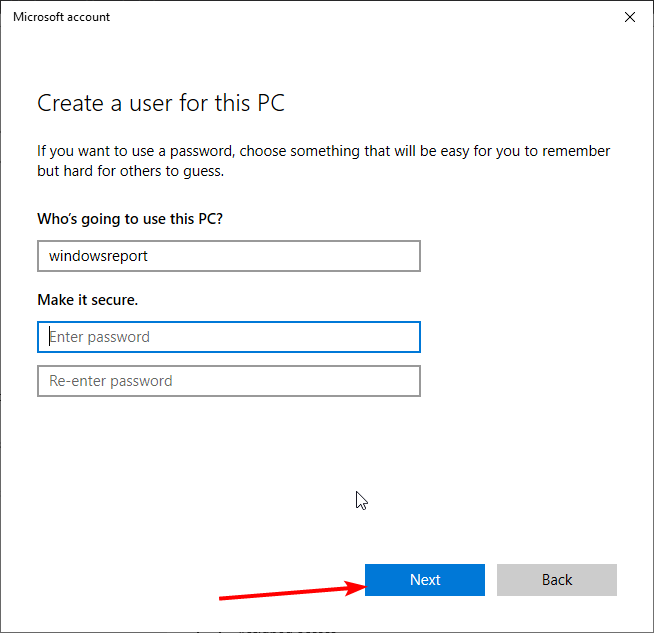The width and height of the screenshot is (654, 633).
Task: Click the word 'guess' in the description
Action: point(202,171)
